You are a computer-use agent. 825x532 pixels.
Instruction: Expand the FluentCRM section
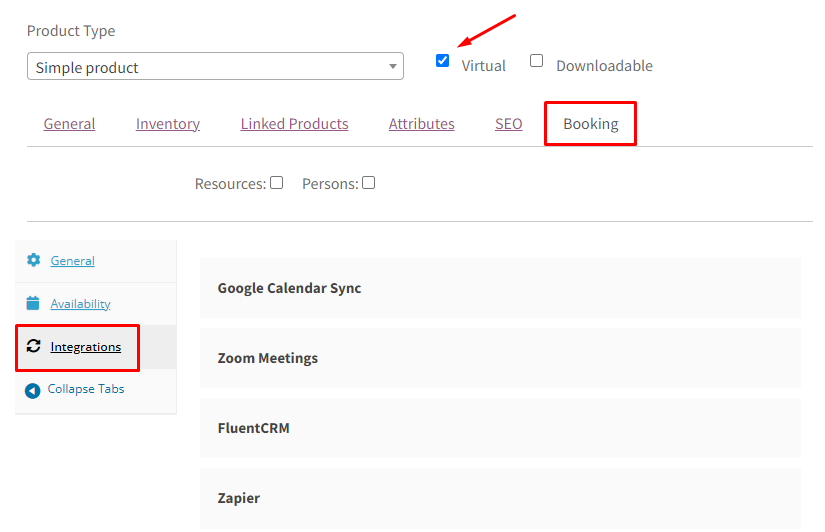500,428
